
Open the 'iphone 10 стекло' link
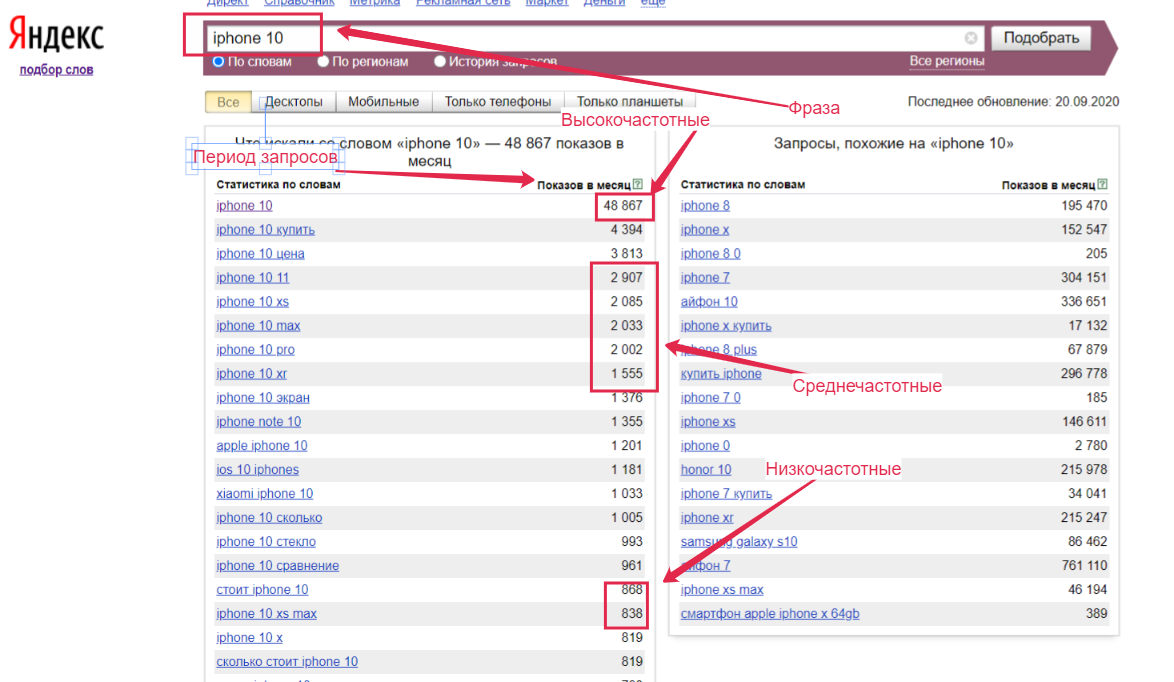pyautogui.click(x=266, y=541)
